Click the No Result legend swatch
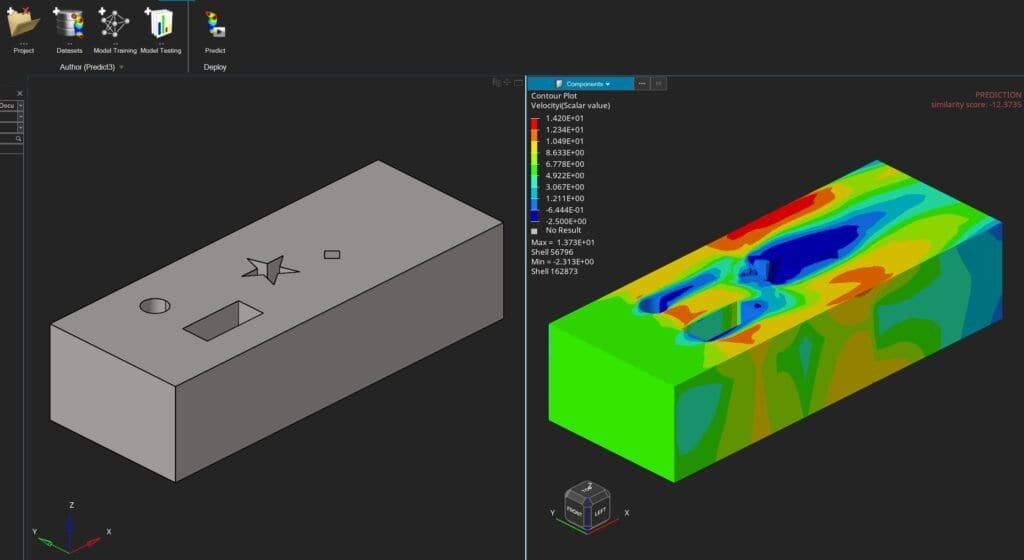Screen dimensions: 1024x560 [534, 231]
